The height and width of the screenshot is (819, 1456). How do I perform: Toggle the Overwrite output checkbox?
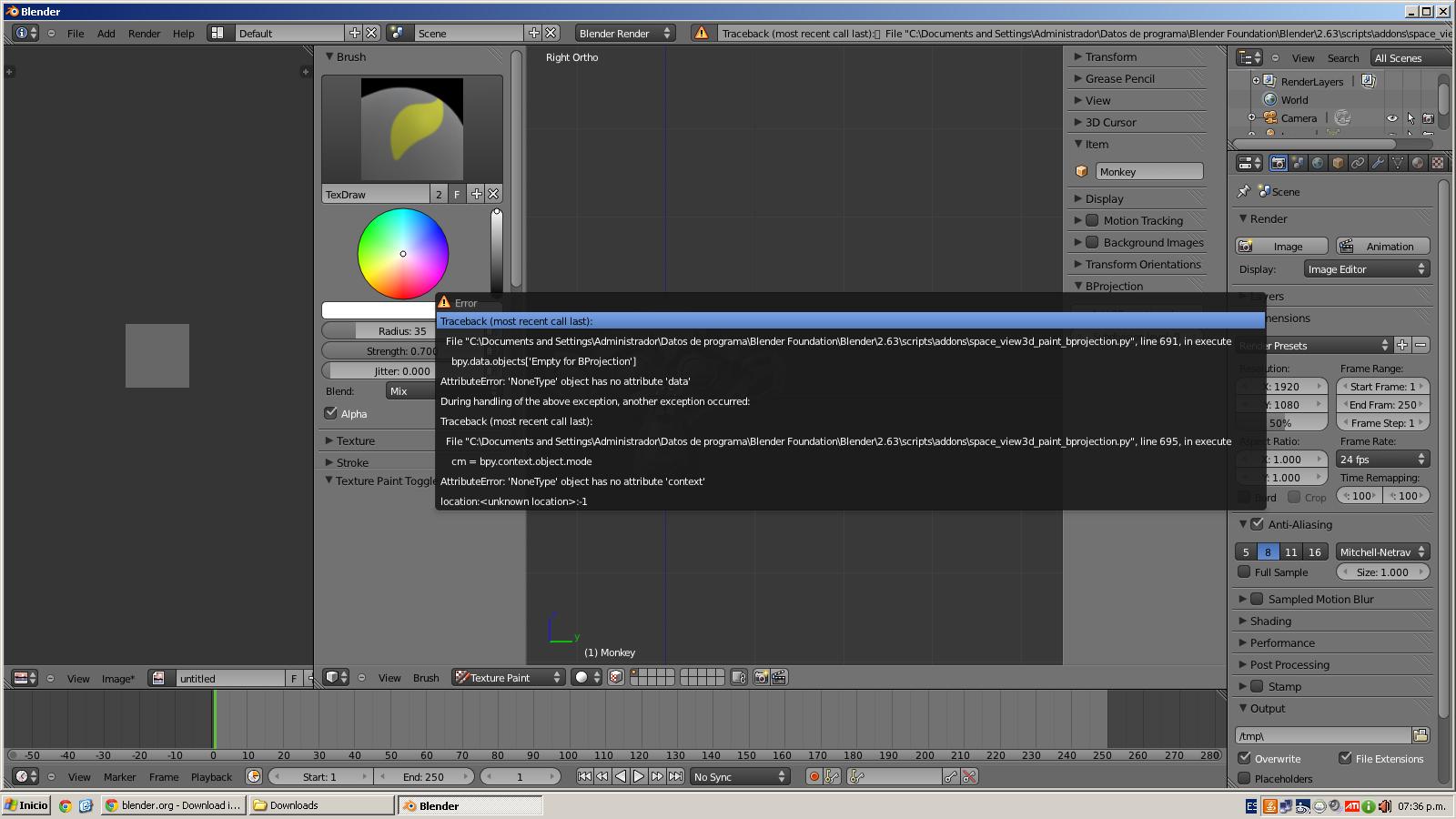pos(1245,758)
